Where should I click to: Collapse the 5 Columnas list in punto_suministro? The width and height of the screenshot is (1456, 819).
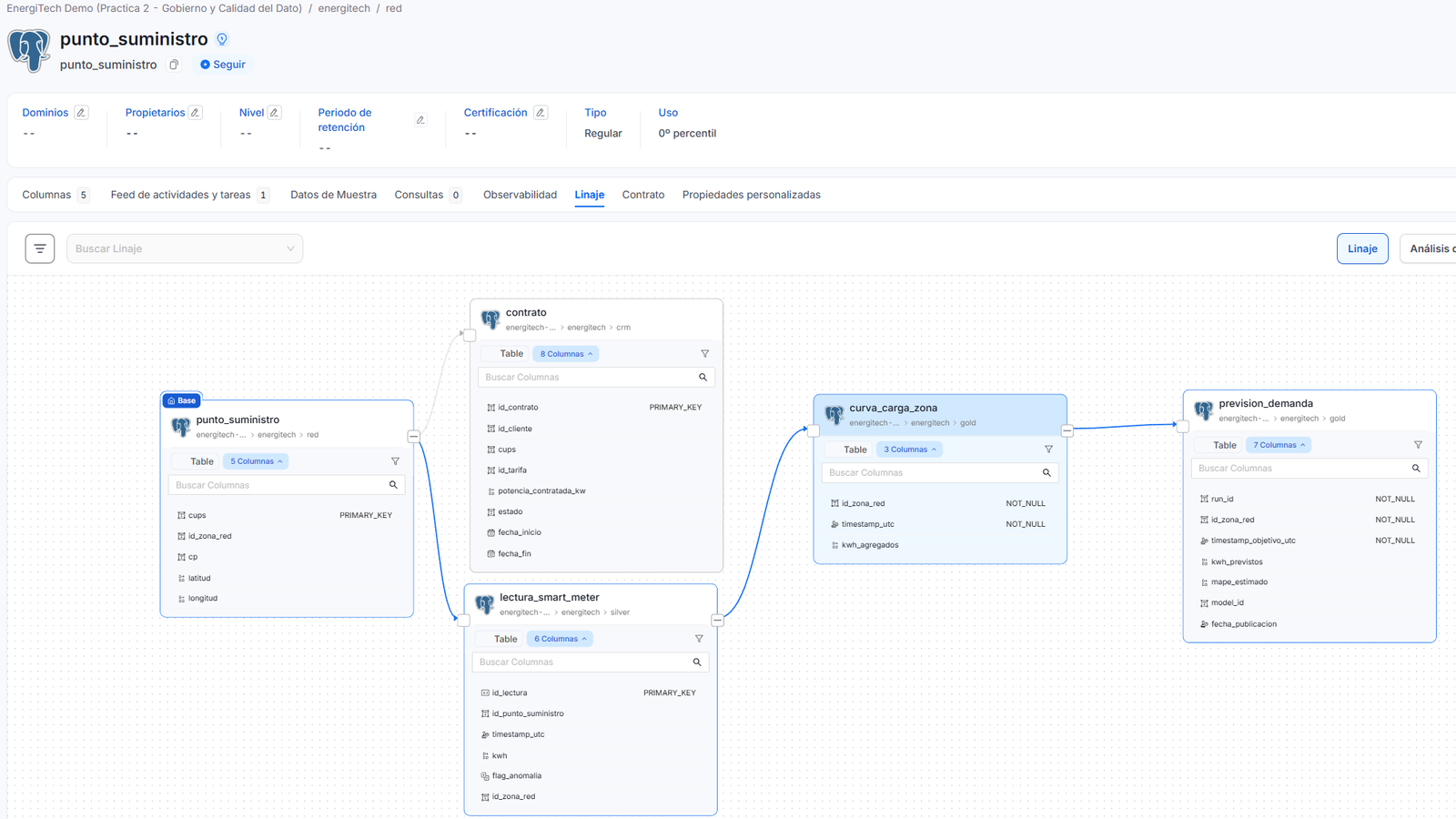[x=256, y=461]
